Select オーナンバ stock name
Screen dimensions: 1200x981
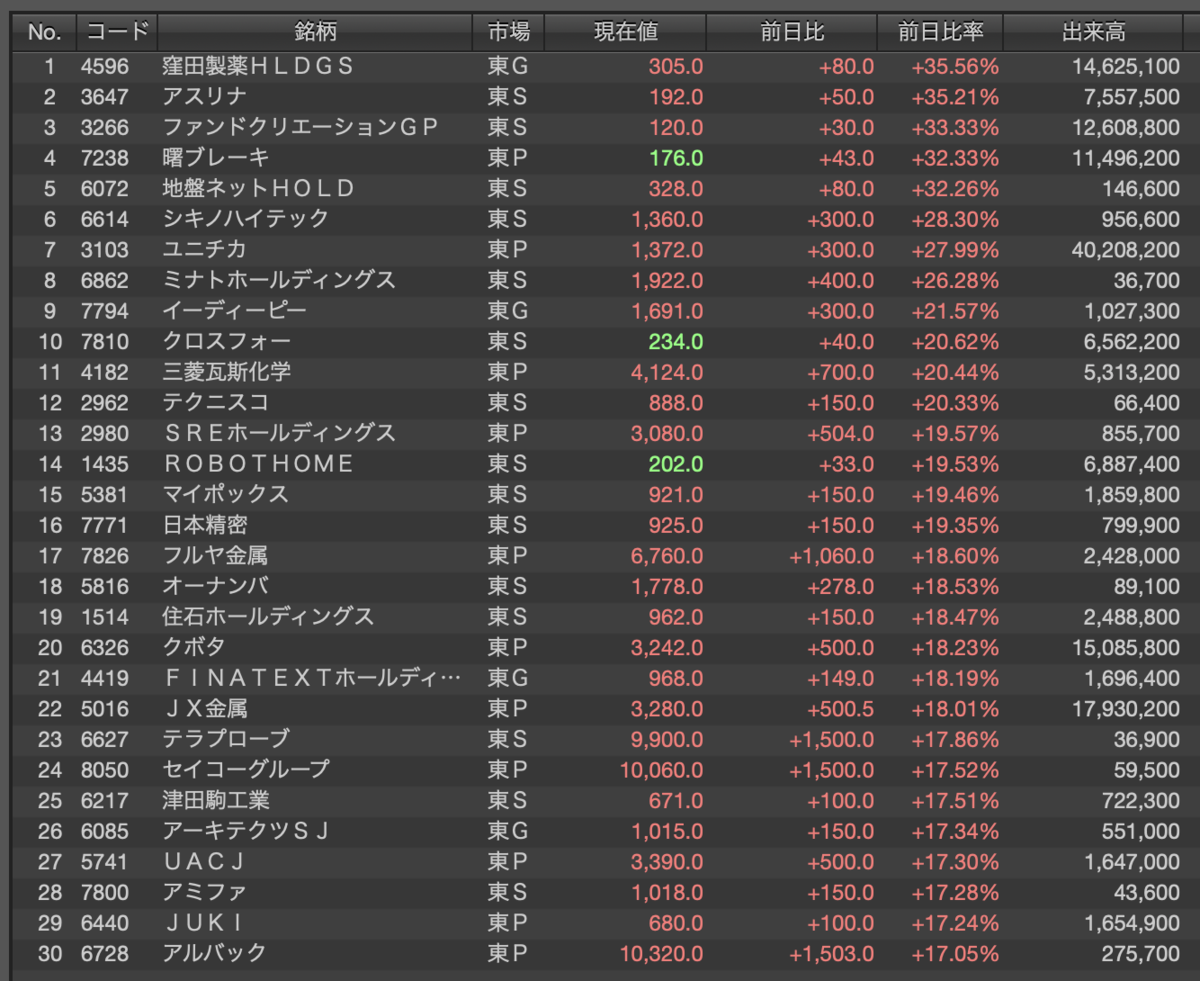(x=216, y=586)
